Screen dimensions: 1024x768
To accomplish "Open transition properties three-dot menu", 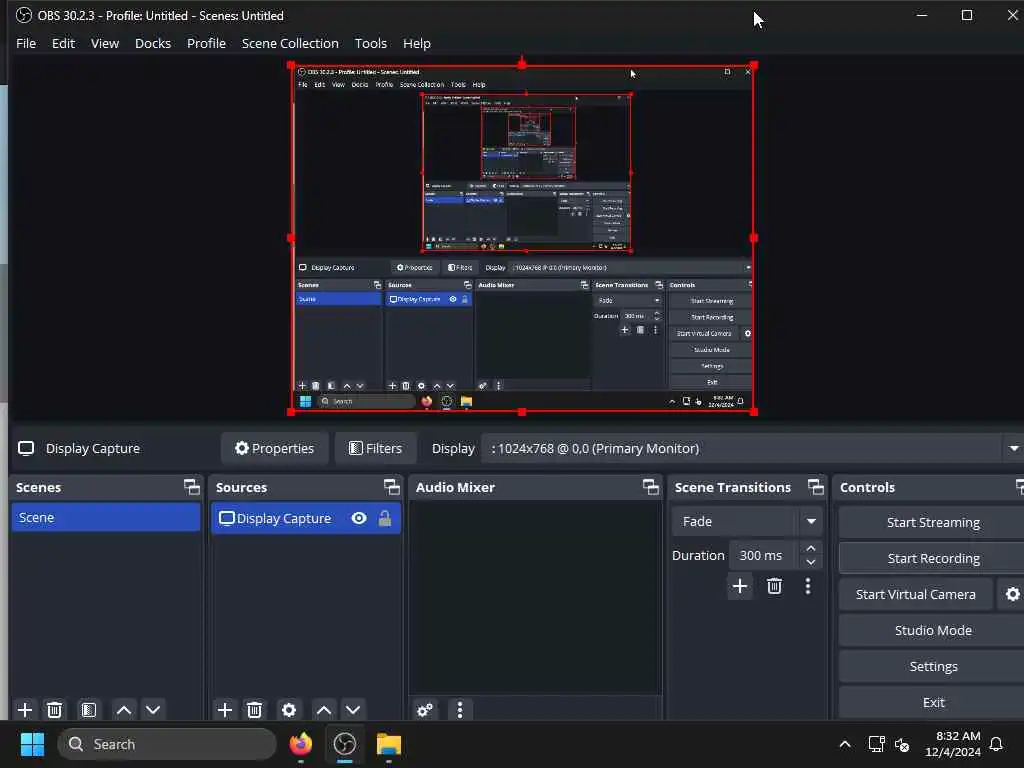I will click(x=808, y=586).
